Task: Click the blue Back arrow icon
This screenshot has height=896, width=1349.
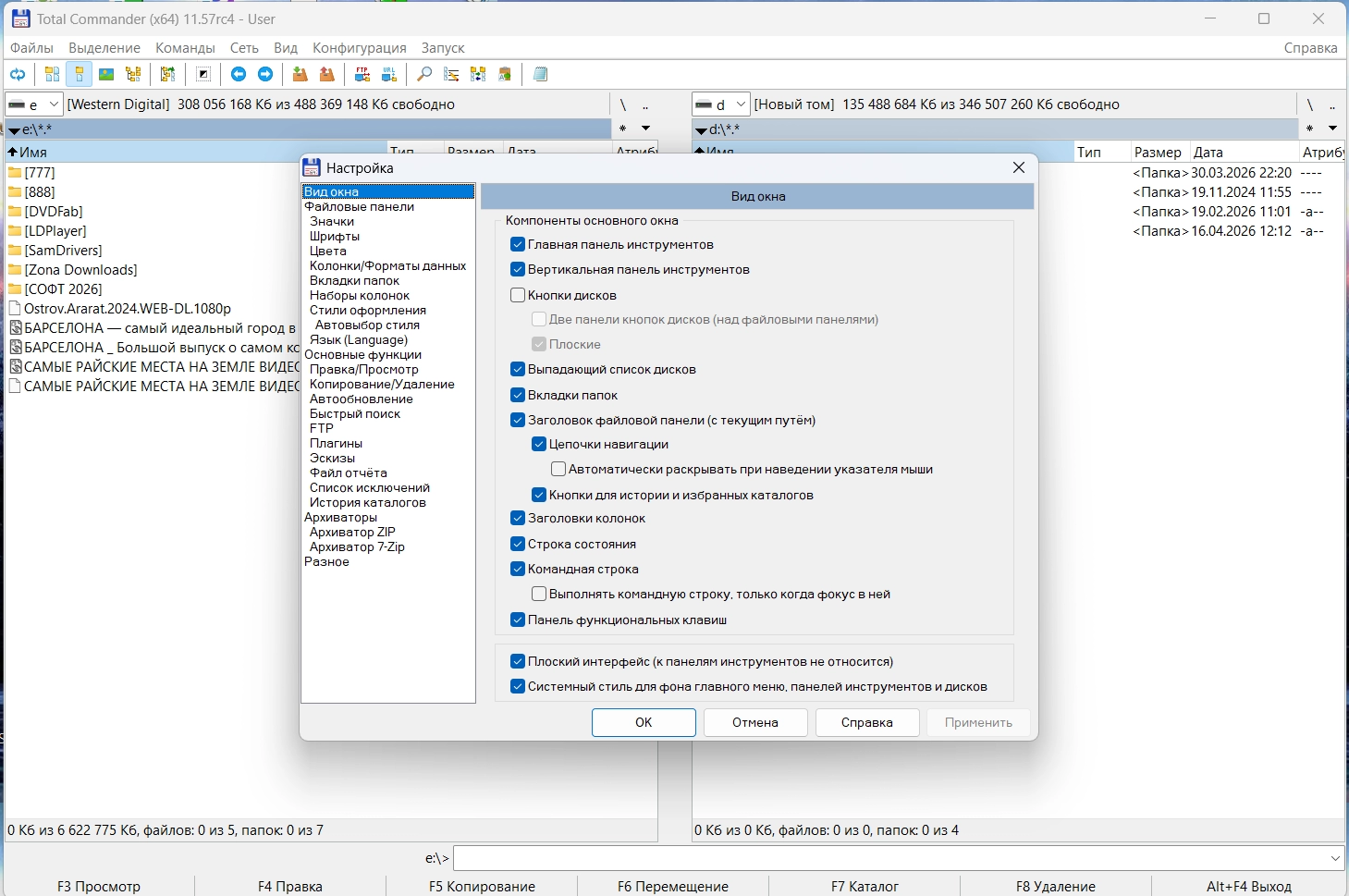Action: (x=239, y=75)
